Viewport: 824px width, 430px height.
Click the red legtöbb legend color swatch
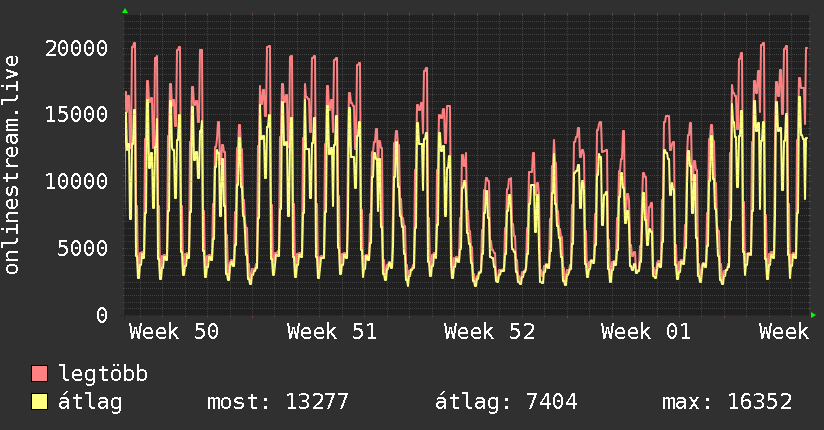40,374
